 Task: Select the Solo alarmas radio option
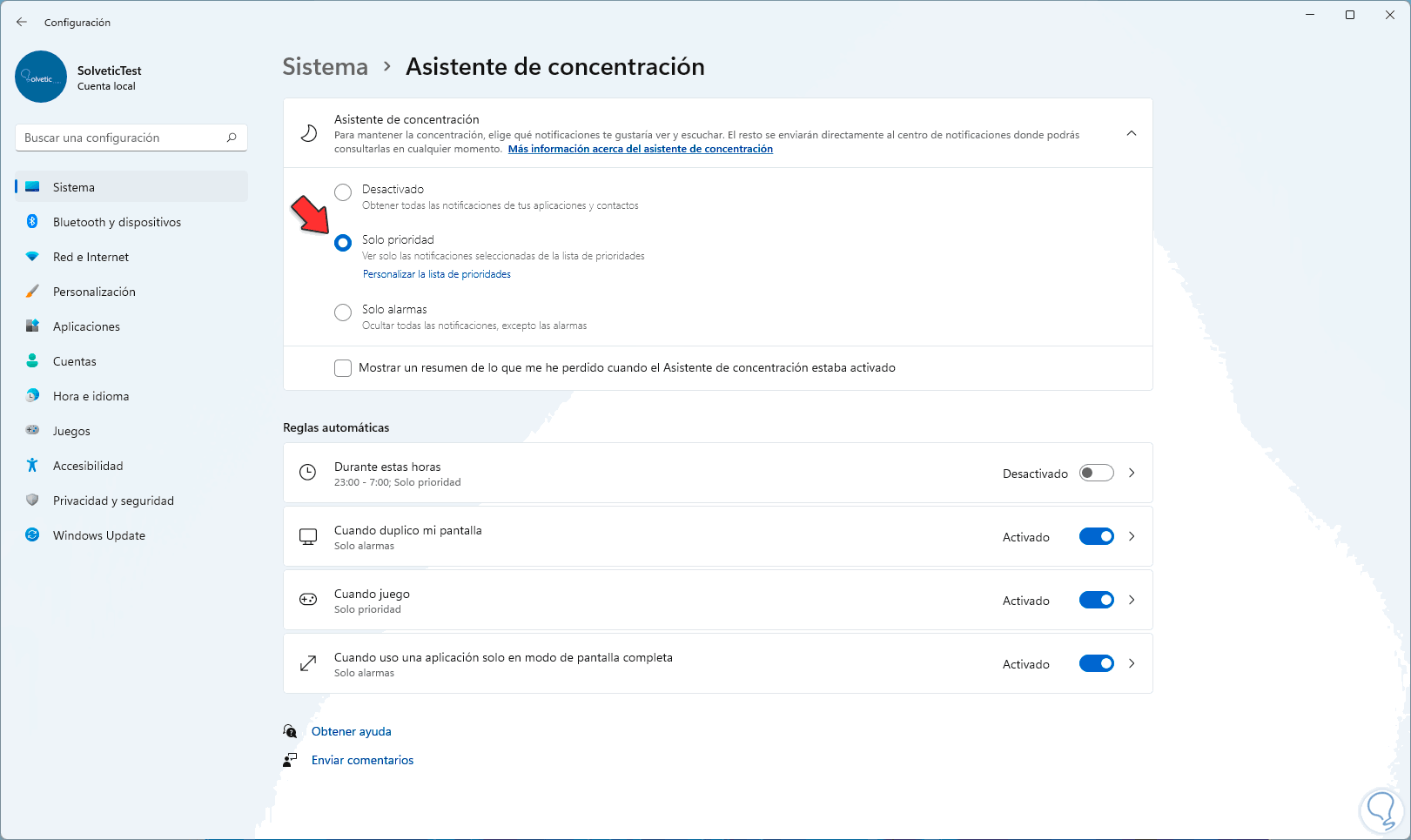point(343,312)
